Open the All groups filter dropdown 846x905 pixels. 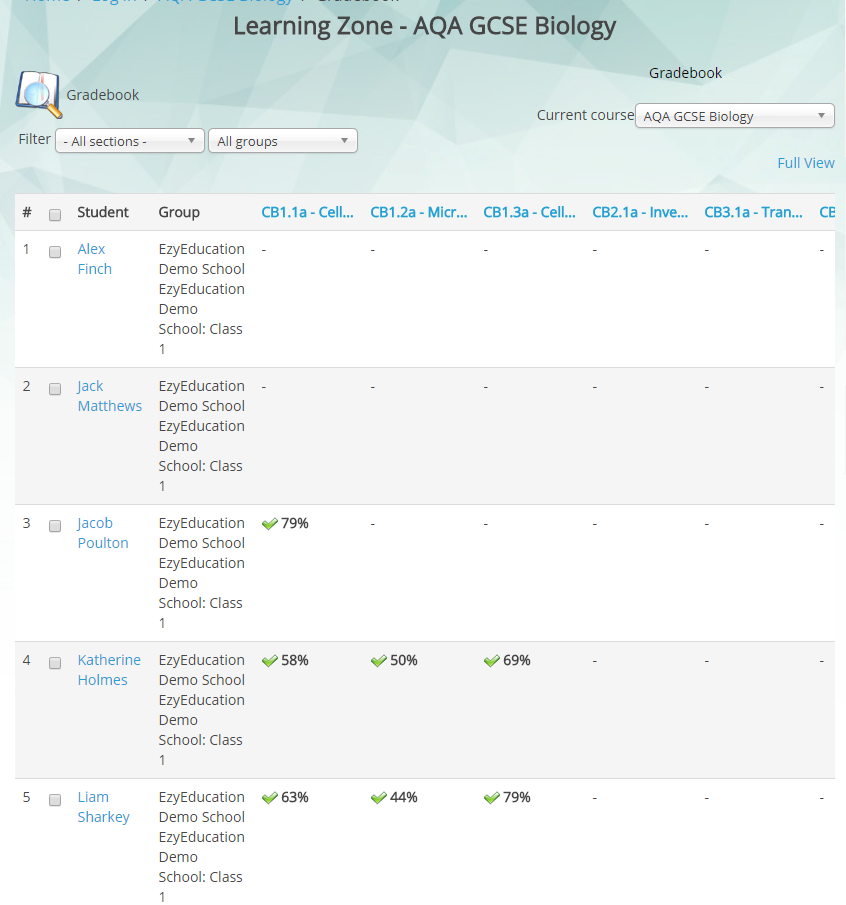coord(283,141)
